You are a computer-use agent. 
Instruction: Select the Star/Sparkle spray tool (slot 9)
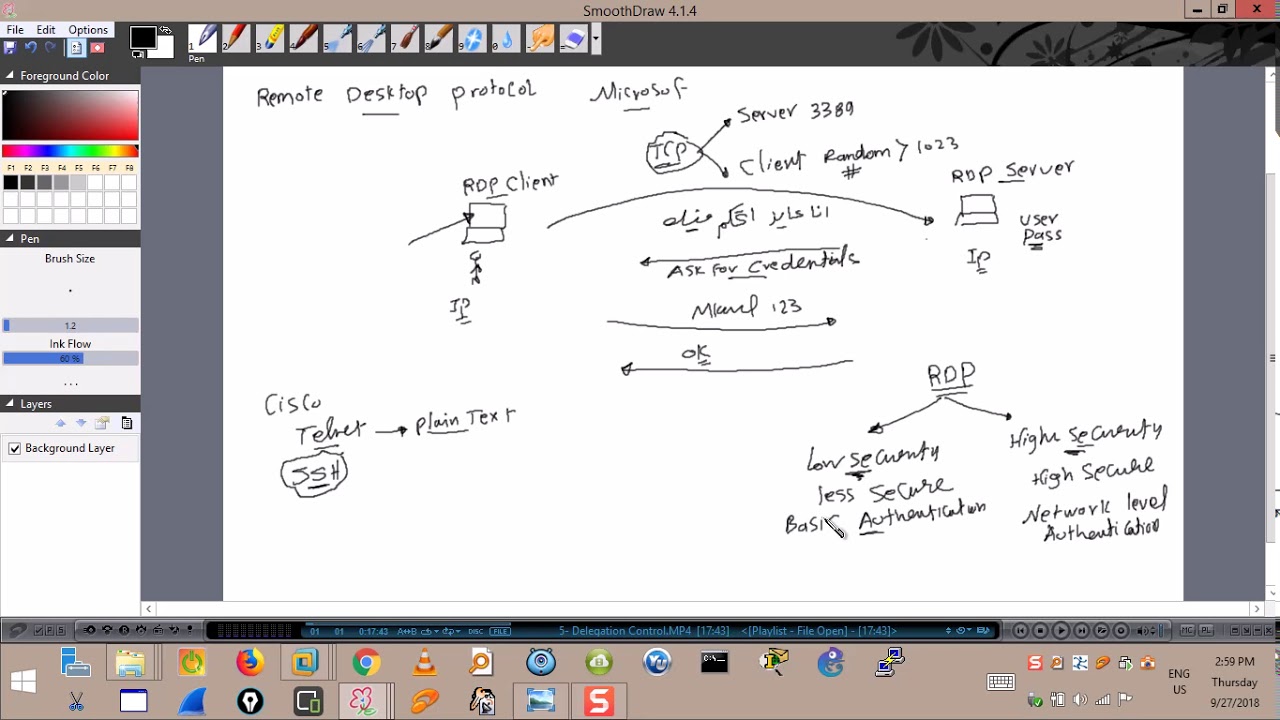tap(474, 39)
